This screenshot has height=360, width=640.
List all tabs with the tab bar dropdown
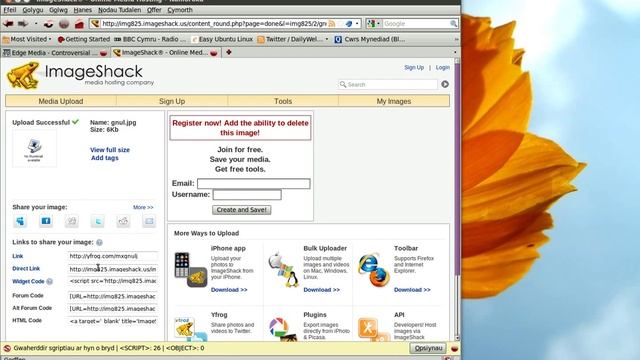coord(455,52)
